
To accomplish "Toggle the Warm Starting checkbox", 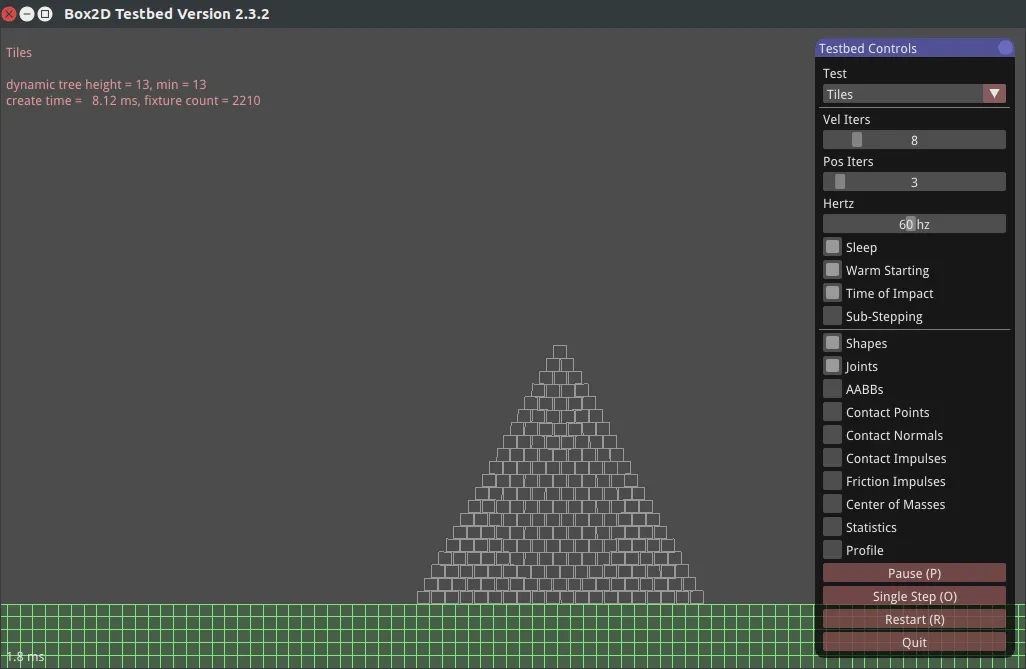I will coord(832,270).
